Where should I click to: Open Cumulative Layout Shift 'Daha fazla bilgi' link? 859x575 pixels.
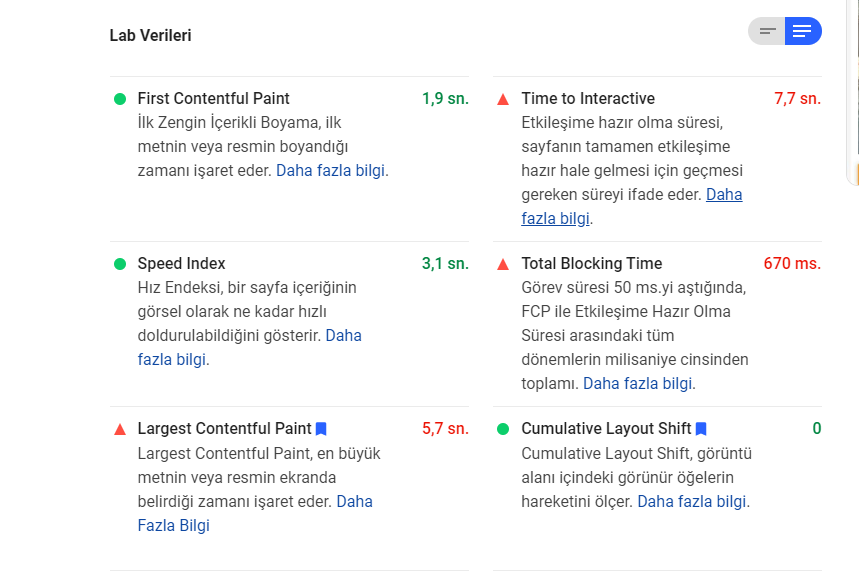click(692, 501)
